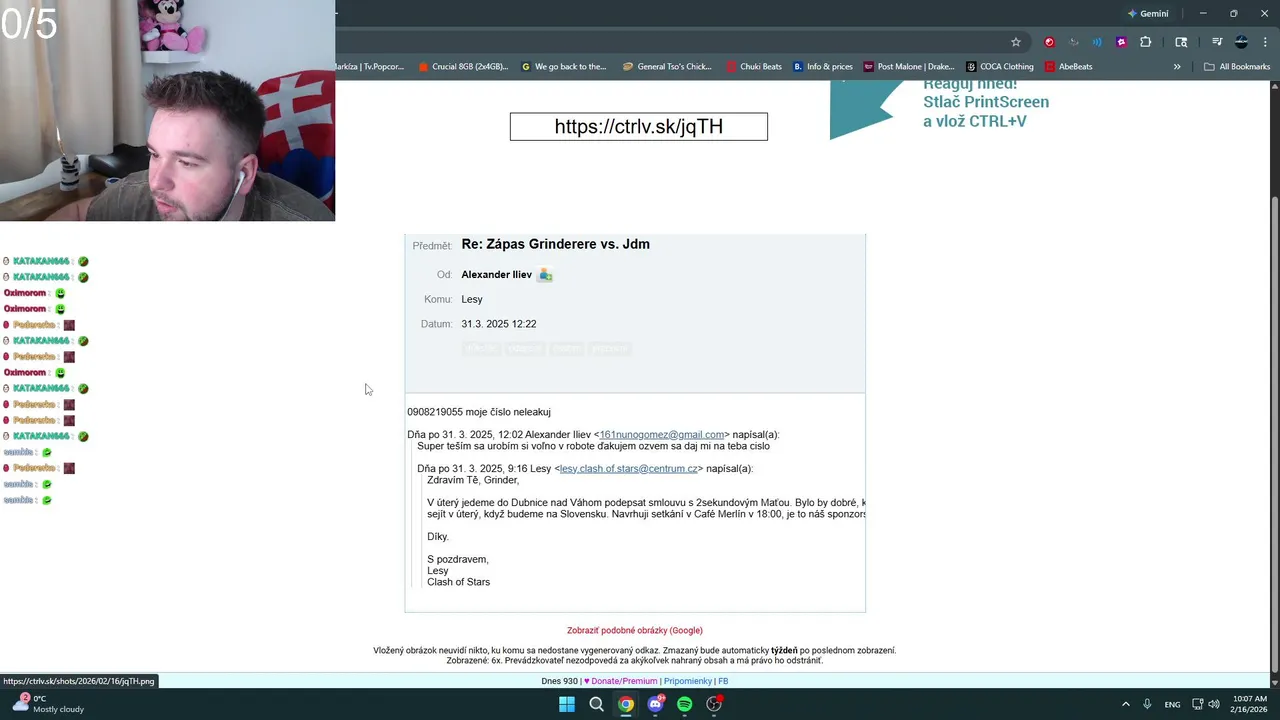Open the 'We go back to the...' bookmark

tap(564, 67)
